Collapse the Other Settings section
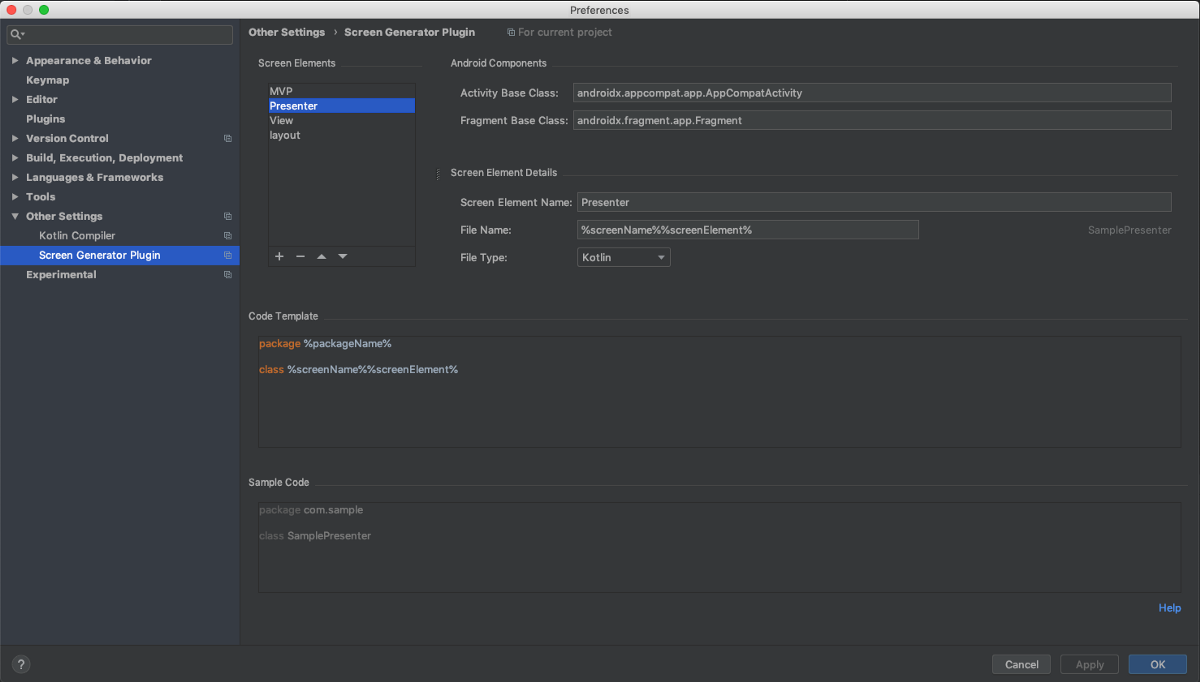 (x=15, y=216)
